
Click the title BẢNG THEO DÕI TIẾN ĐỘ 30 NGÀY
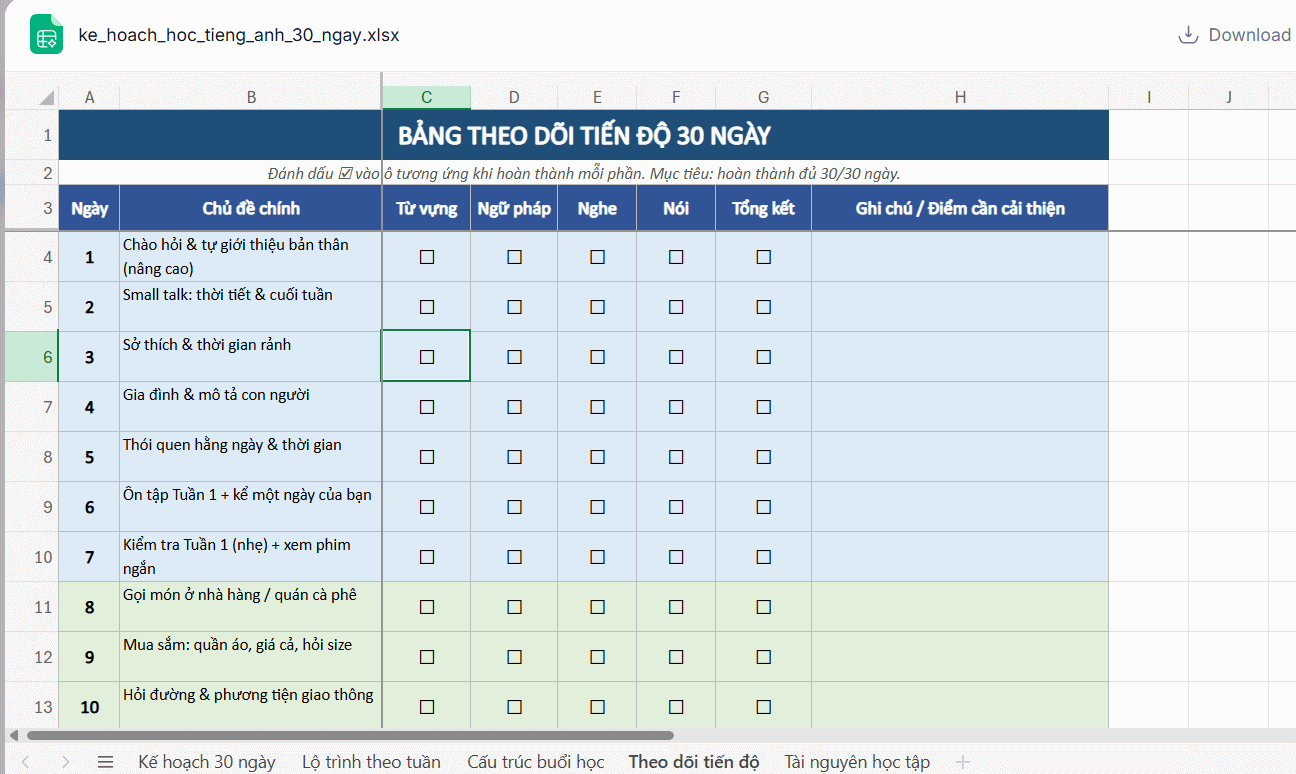pos(584,136)
